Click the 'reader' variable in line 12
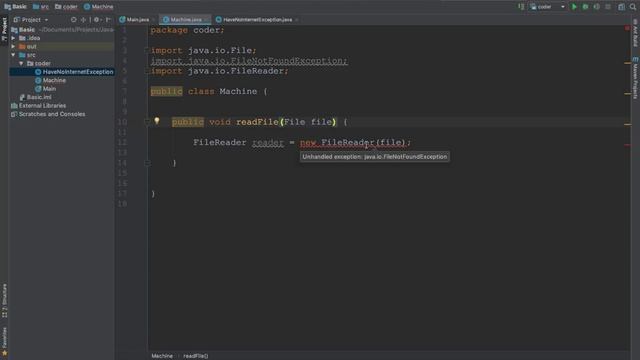 (x=268, y=142)
